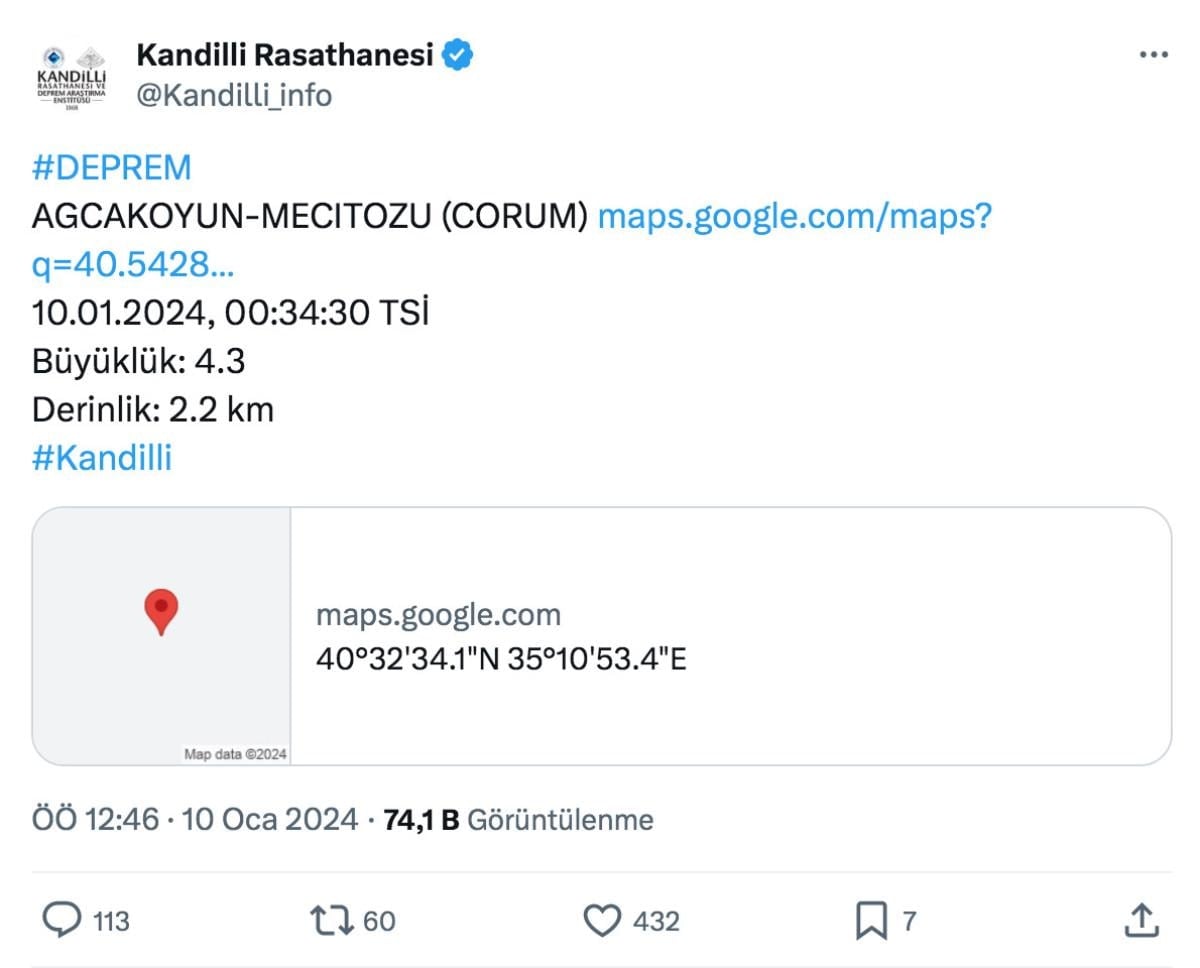
Task: Open the maps.google.com coordinates card
Action: tap(730, 636)
